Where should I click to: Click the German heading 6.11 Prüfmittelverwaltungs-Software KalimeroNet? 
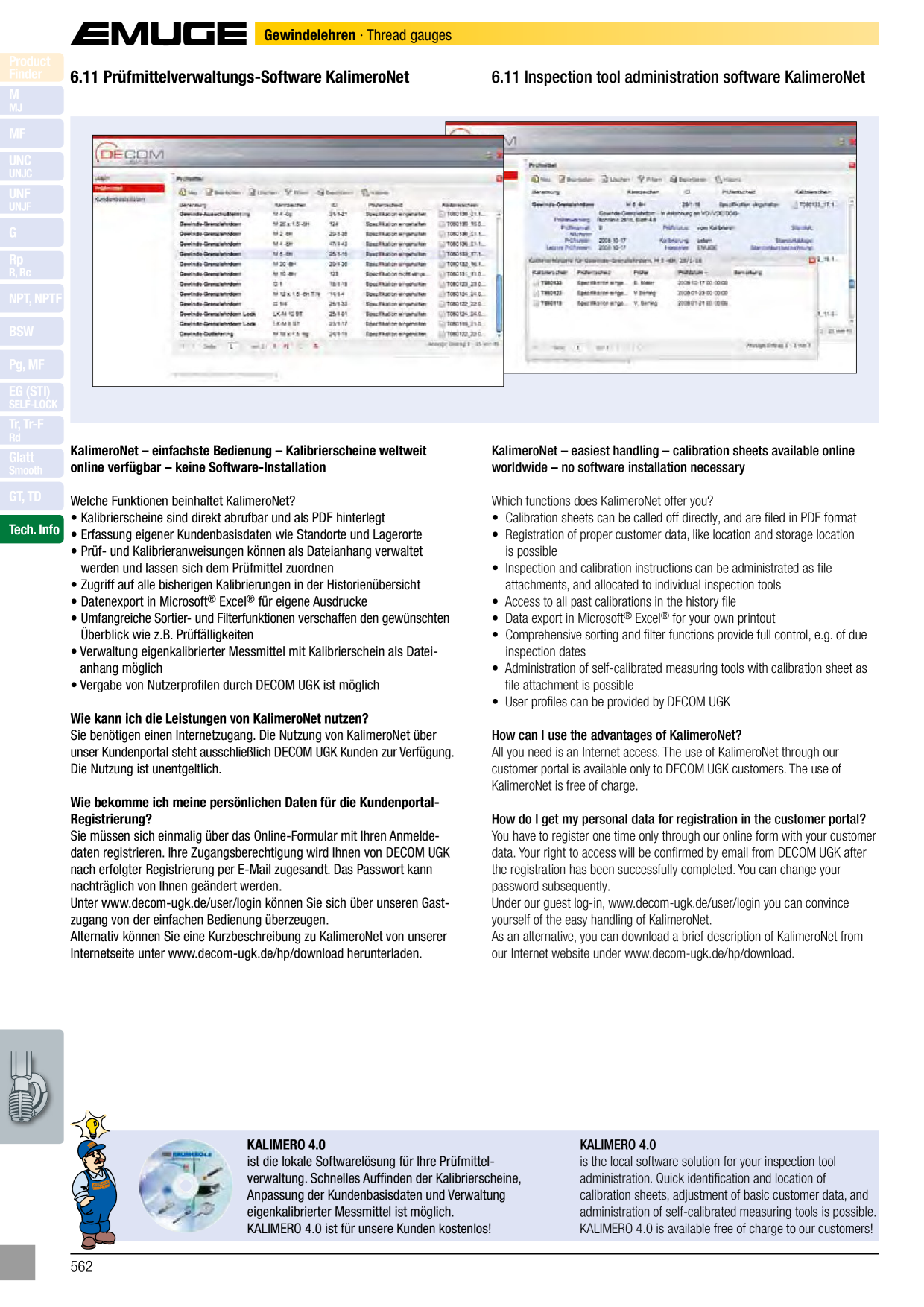240,77
